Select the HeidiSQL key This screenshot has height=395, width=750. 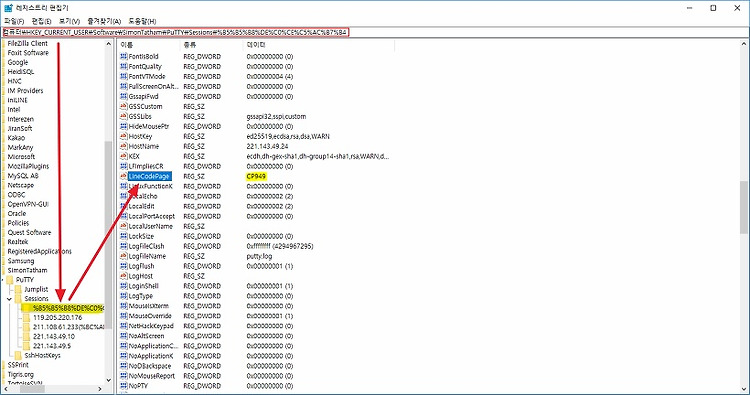click(x=21, y=72)
